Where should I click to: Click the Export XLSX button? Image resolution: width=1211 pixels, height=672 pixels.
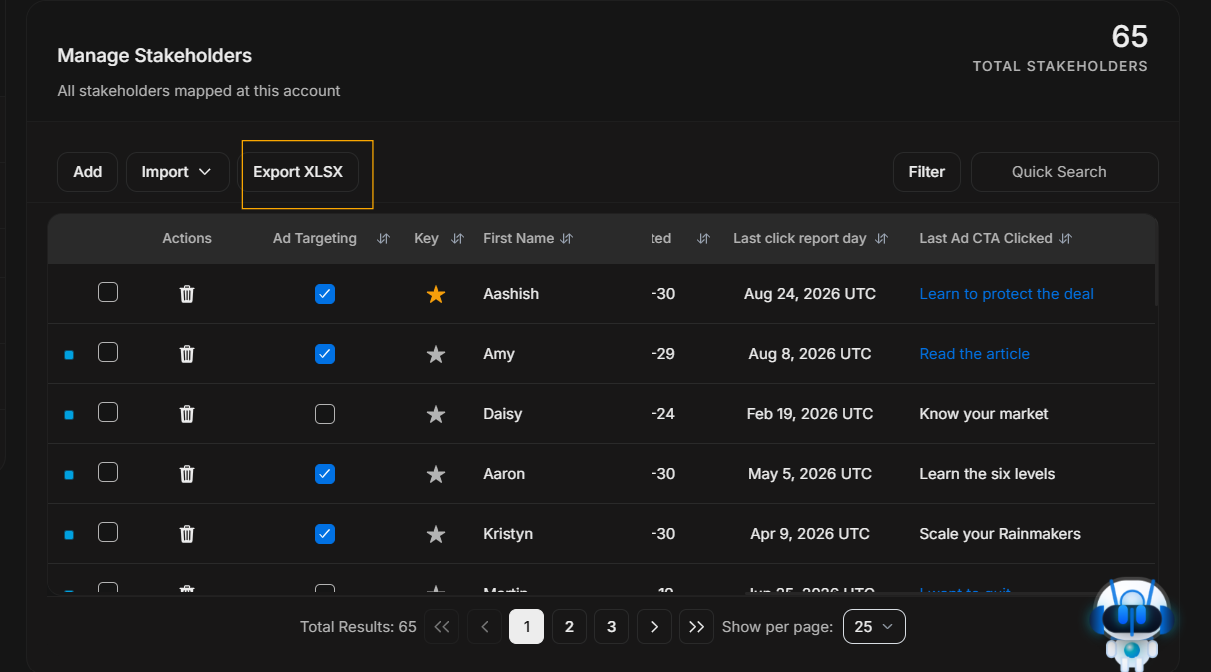coord(298,172)
